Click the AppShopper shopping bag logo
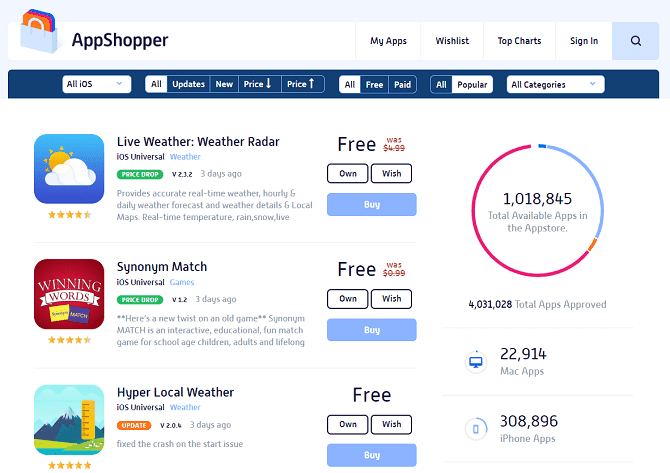Viewport: 670px width, 473px height. [x=38, y=32]
